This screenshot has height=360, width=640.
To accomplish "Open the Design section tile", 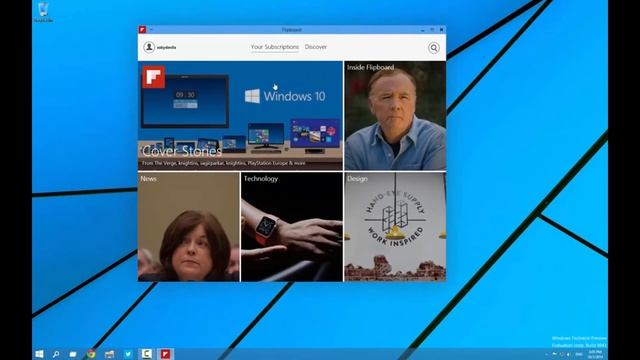I will click(395, 227).
